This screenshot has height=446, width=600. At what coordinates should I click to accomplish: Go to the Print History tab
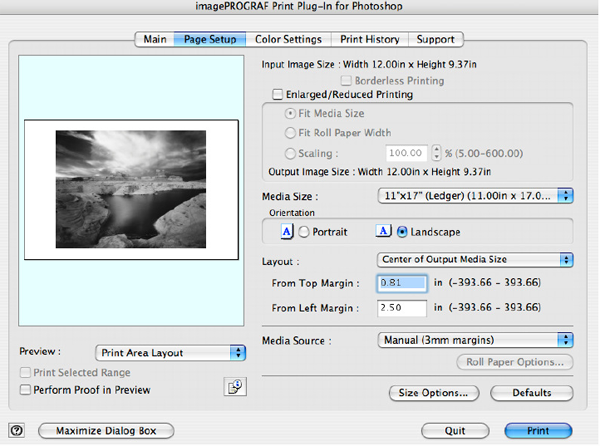370,39
